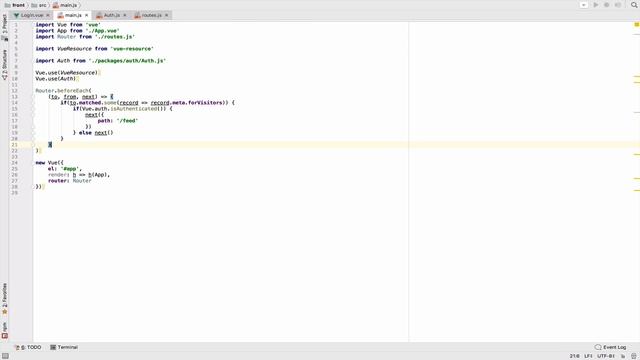The height and width of the screenshot is (360, 640).
Task: Open the run configuration dropdown
Action: click(584, 5)
